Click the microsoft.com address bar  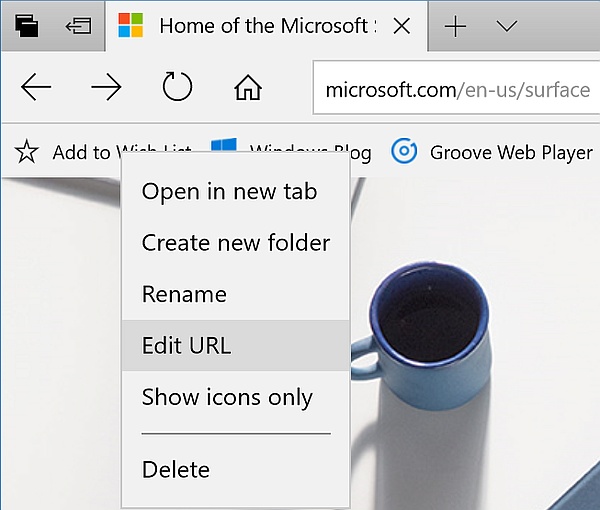click(x=457, y=90)
